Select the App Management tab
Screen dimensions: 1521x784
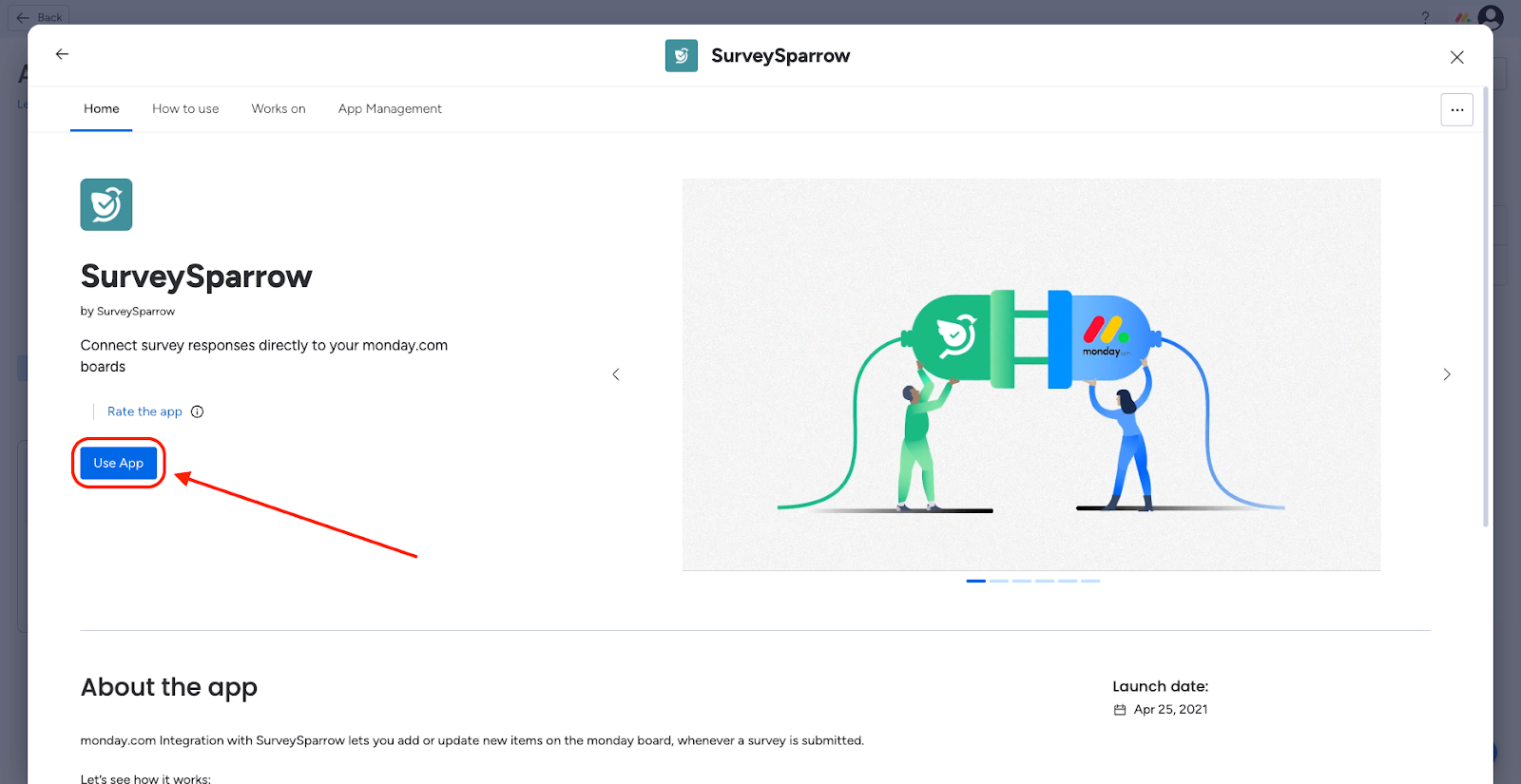coord(390,109)
